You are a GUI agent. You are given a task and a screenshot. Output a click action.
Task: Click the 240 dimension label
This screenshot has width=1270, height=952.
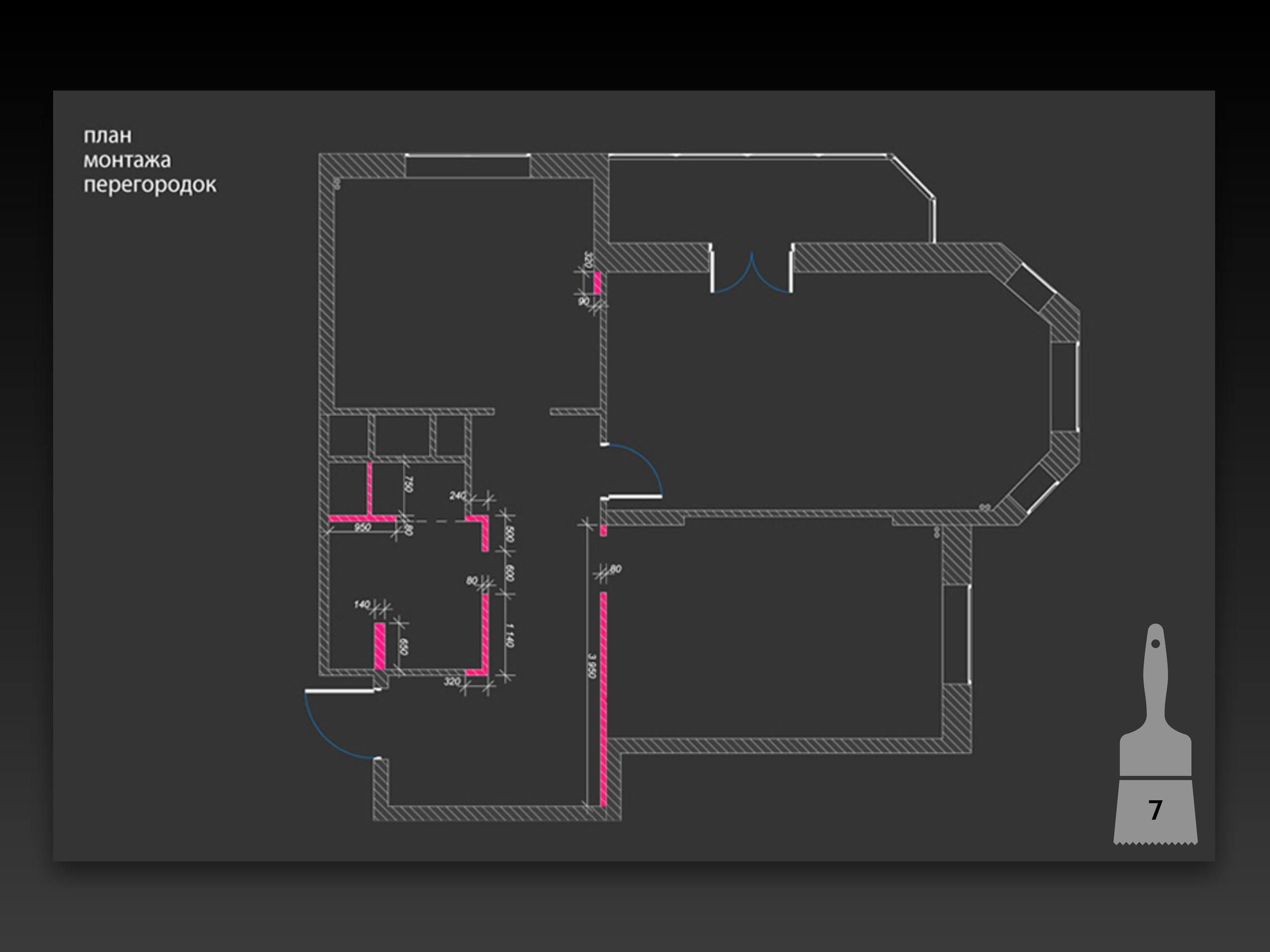[457, 495]
